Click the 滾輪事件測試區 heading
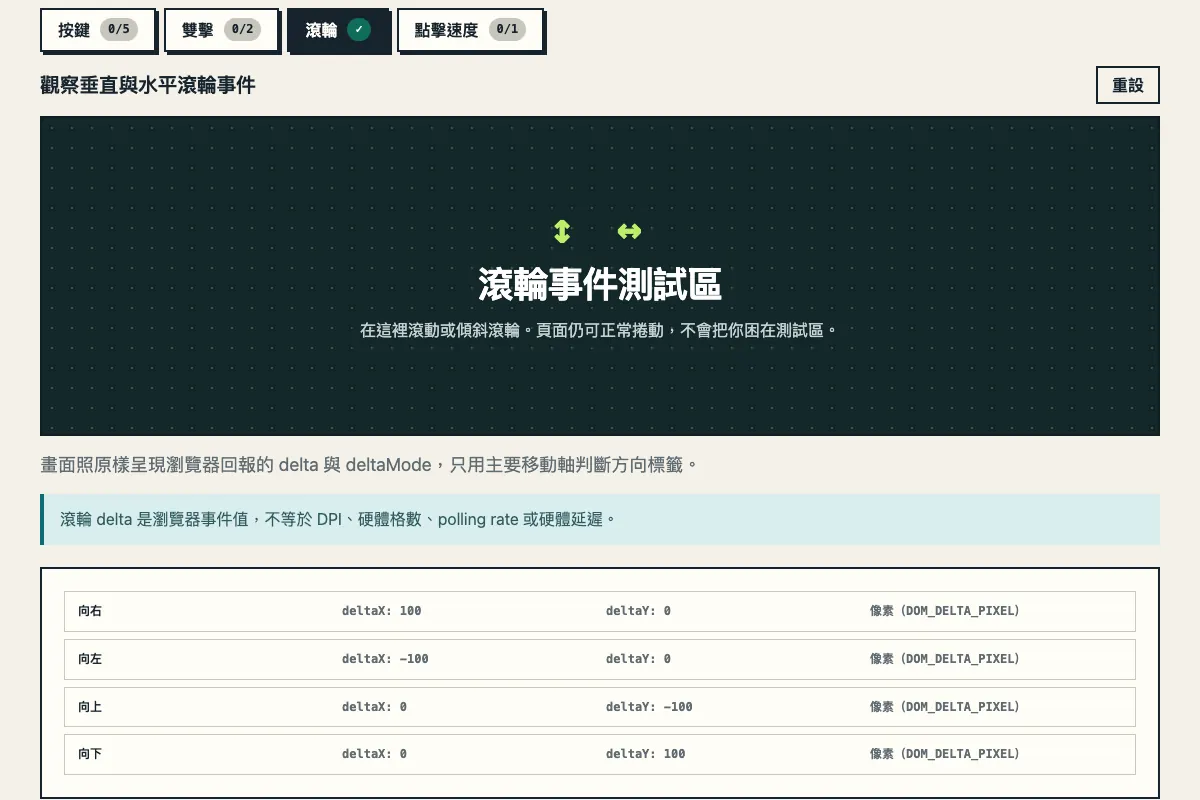This screenshot has width=1200, height=800. tap(600, 285)
